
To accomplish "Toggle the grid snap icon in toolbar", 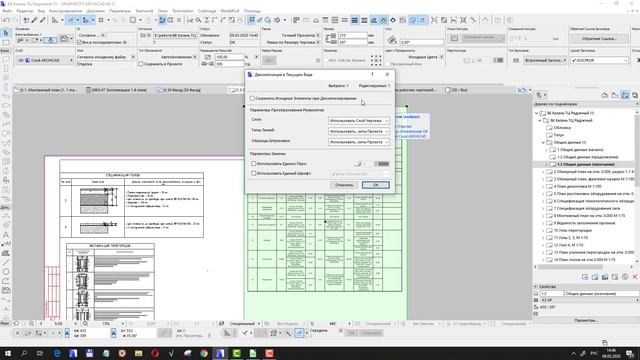I will pos(101,20).
